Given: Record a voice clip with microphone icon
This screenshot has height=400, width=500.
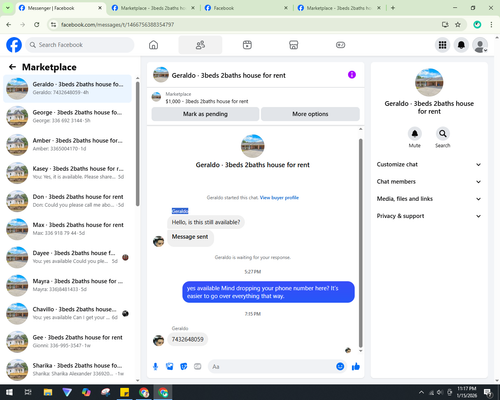Looking at the screenshot, I should pos(155,367).
